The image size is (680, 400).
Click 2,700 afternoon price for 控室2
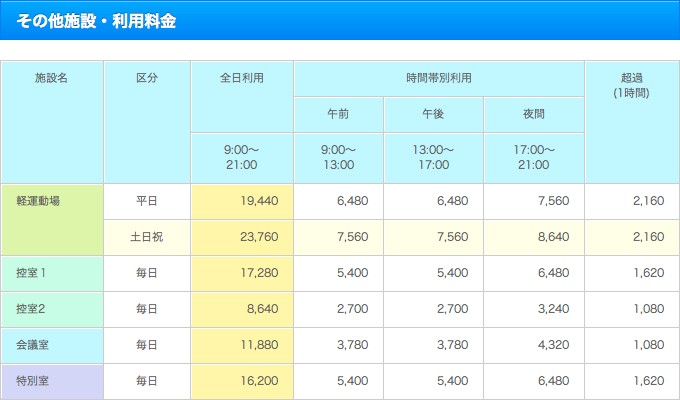point(433,309)
